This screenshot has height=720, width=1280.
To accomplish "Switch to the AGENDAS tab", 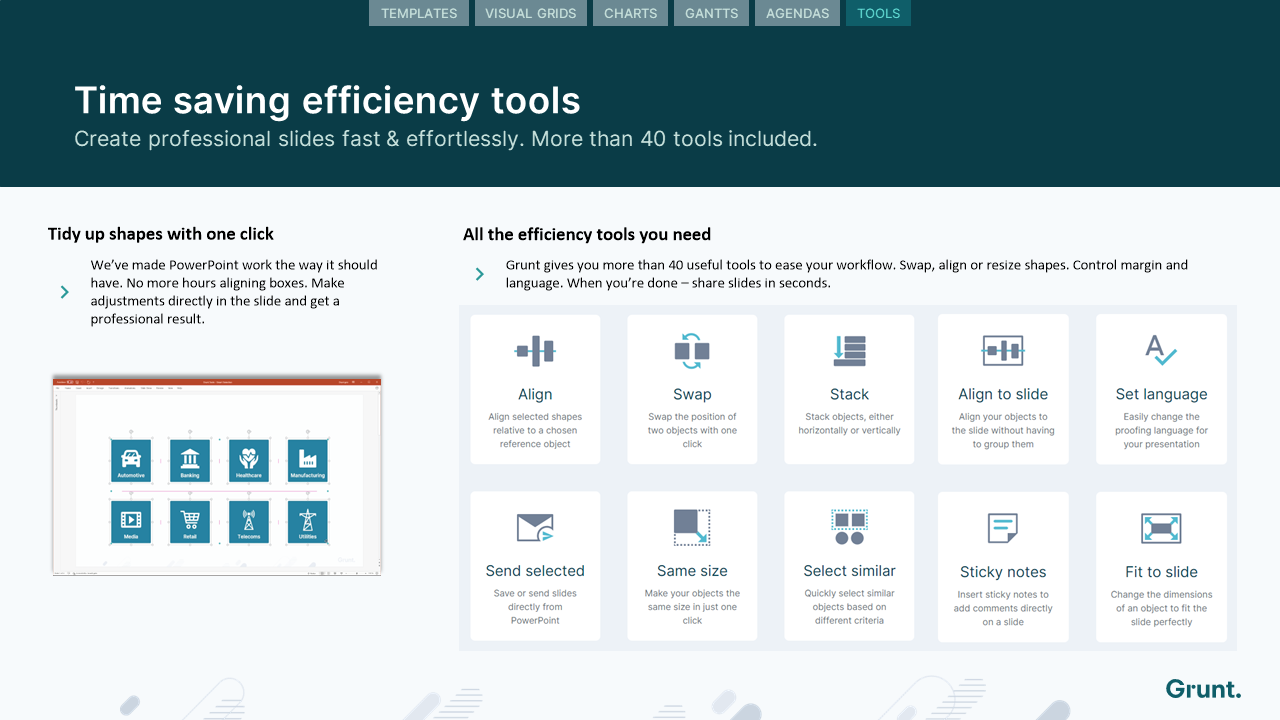I will click(x=798, y=13).
